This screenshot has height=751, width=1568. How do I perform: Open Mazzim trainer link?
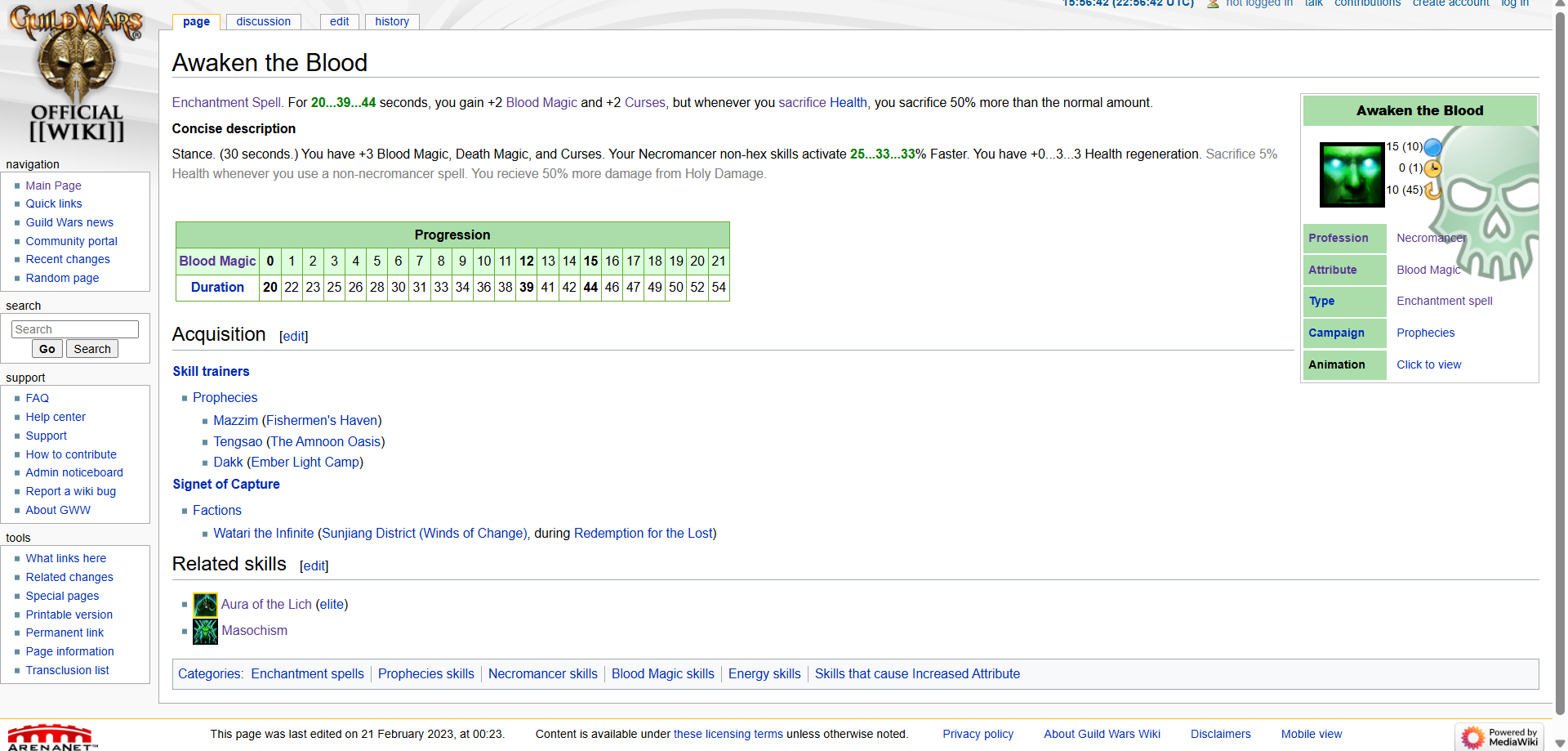tap(235, 420)
